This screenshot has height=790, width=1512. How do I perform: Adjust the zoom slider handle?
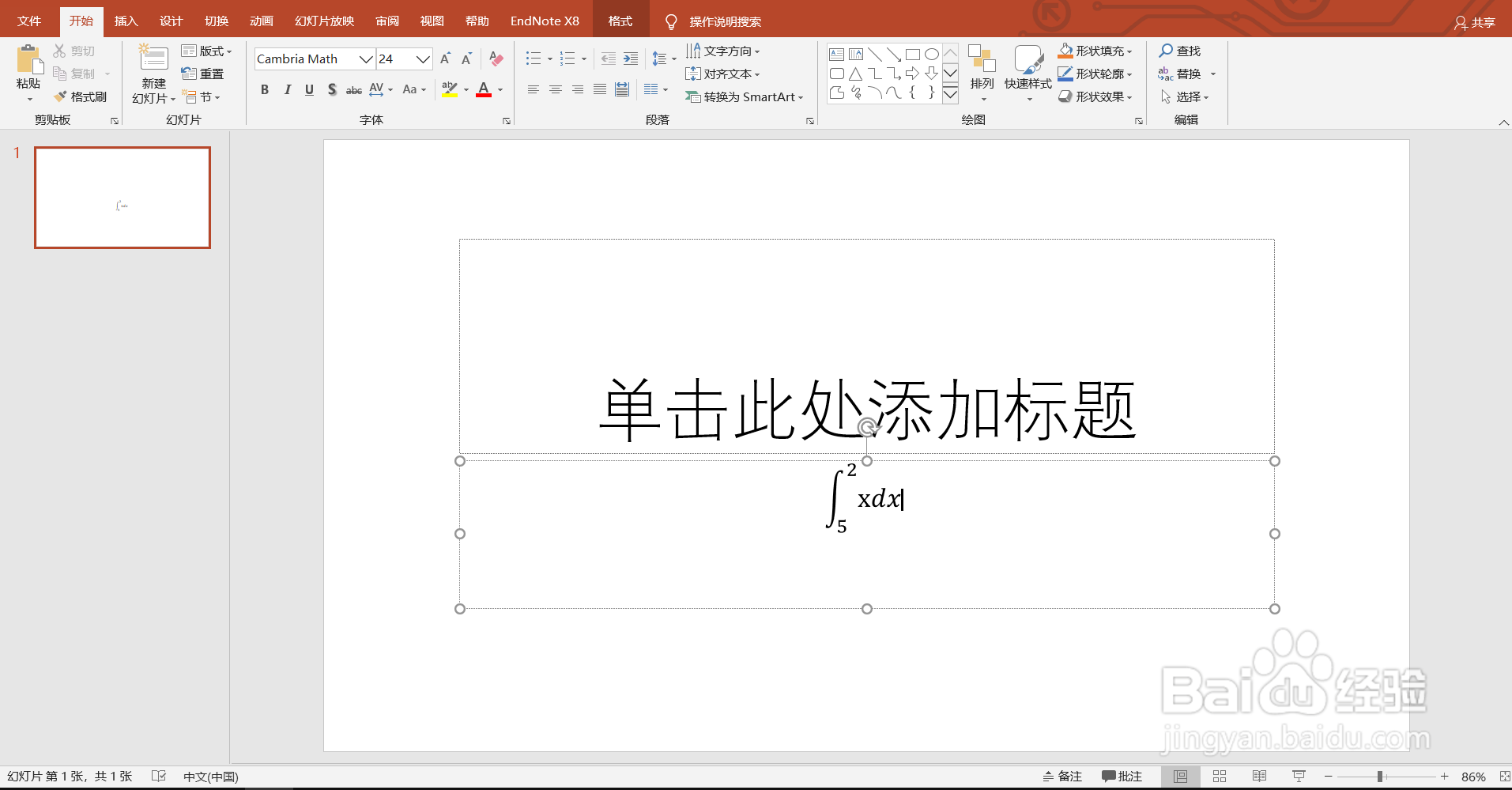pos(1380,777)
